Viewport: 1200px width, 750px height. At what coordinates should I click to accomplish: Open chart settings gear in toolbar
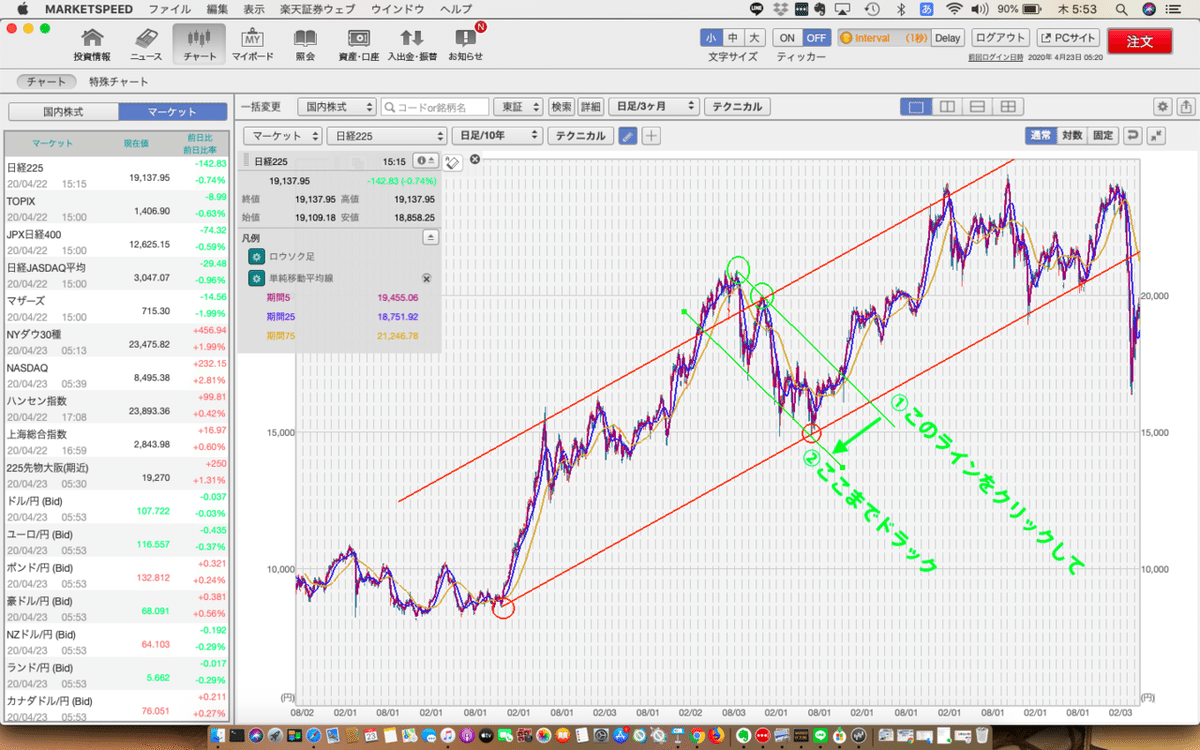pyautogui.click(x=1162, y=106)
